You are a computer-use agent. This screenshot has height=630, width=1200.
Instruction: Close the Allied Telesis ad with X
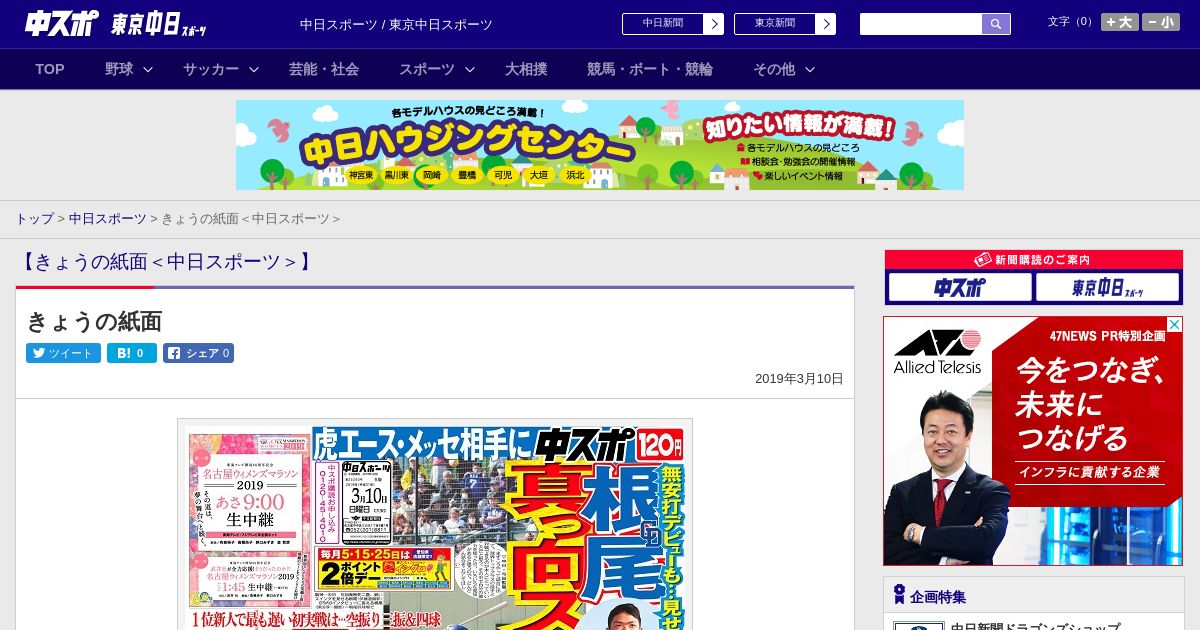click(1175, 324)
